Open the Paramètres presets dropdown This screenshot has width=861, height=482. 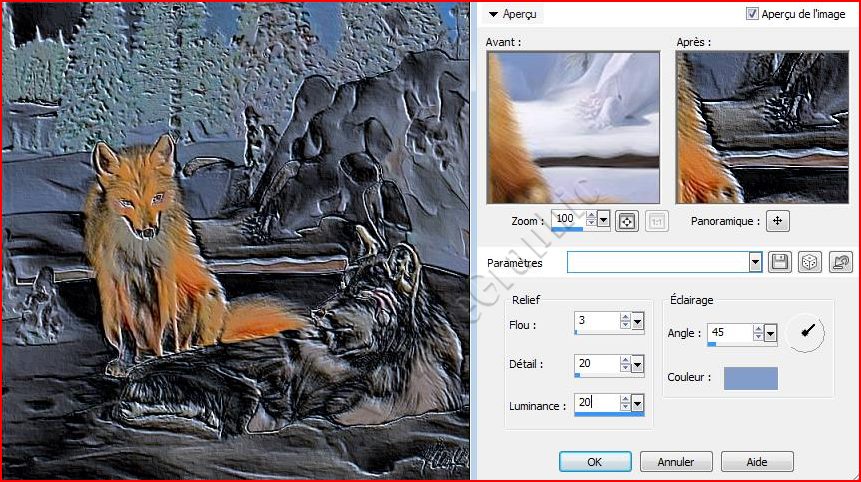click(x=755, y=262)
